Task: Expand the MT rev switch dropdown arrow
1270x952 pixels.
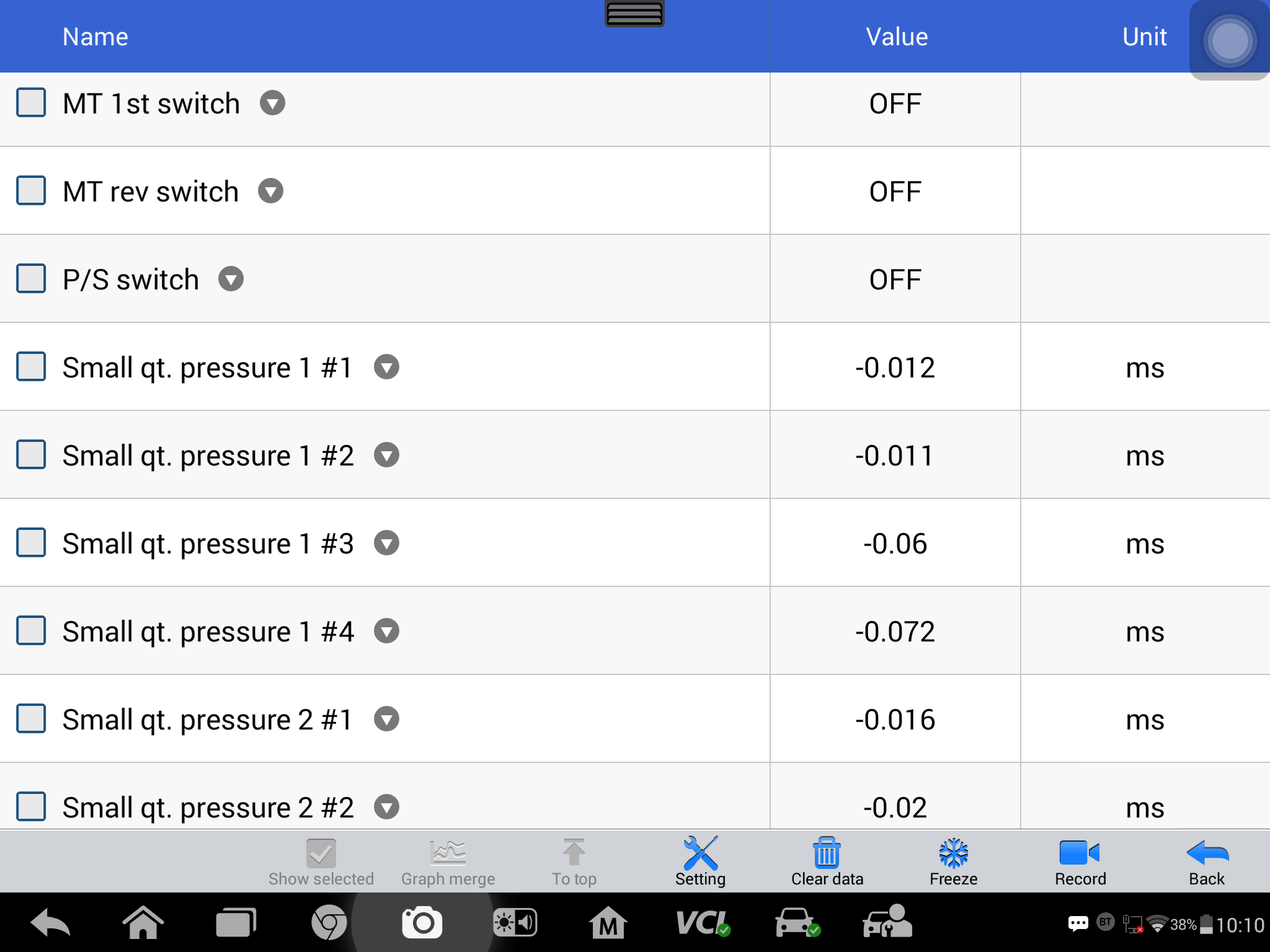Action: [x=271, y=191]
